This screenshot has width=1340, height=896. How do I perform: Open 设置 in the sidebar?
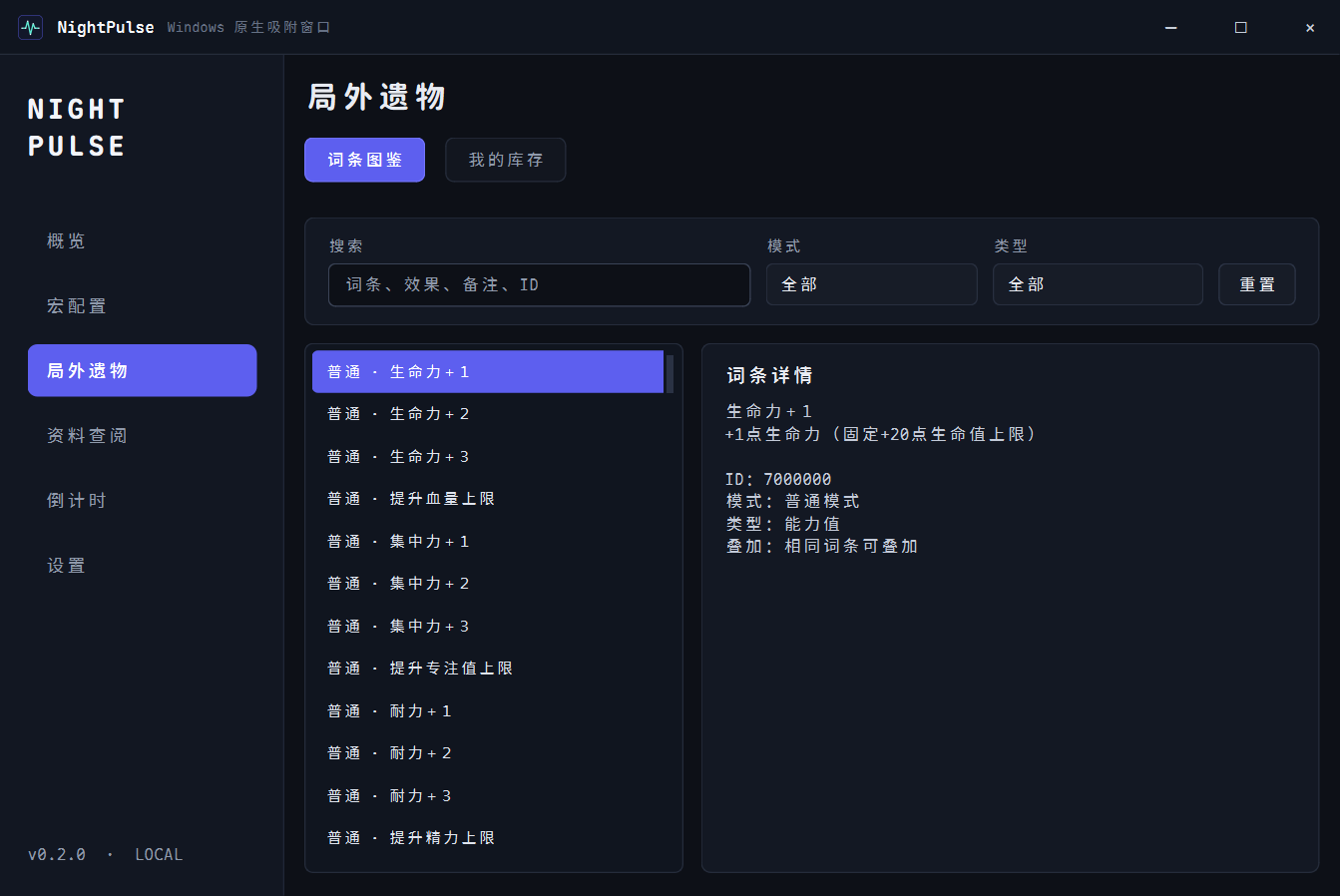(x=143, y=565)
